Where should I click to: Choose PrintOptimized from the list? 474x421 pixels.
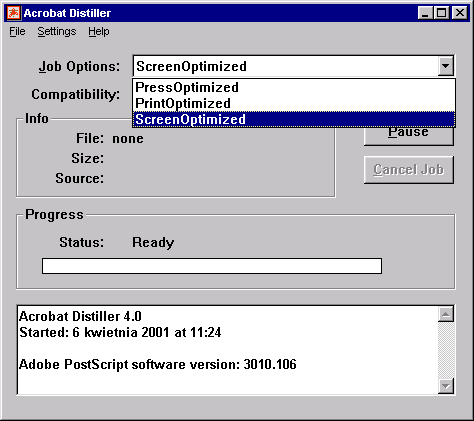(294, 103)
